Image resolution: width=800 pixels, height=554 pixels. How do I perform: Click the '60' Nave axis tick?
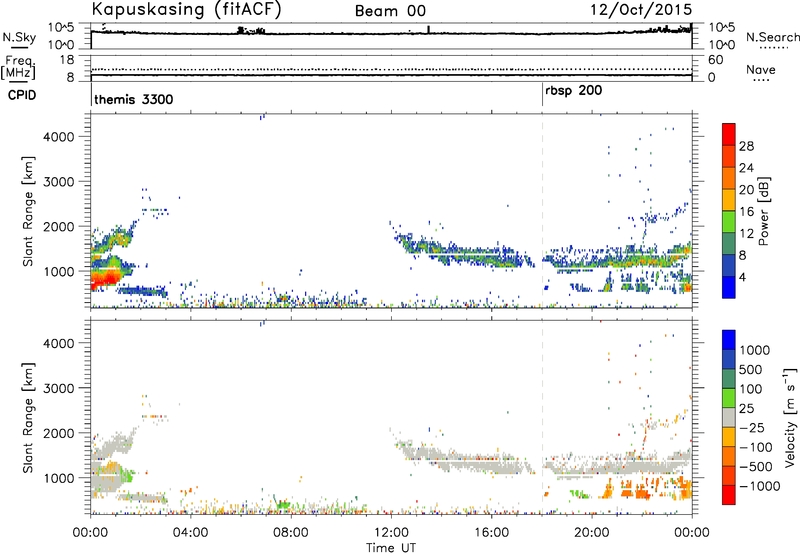(x=715, y=60)
